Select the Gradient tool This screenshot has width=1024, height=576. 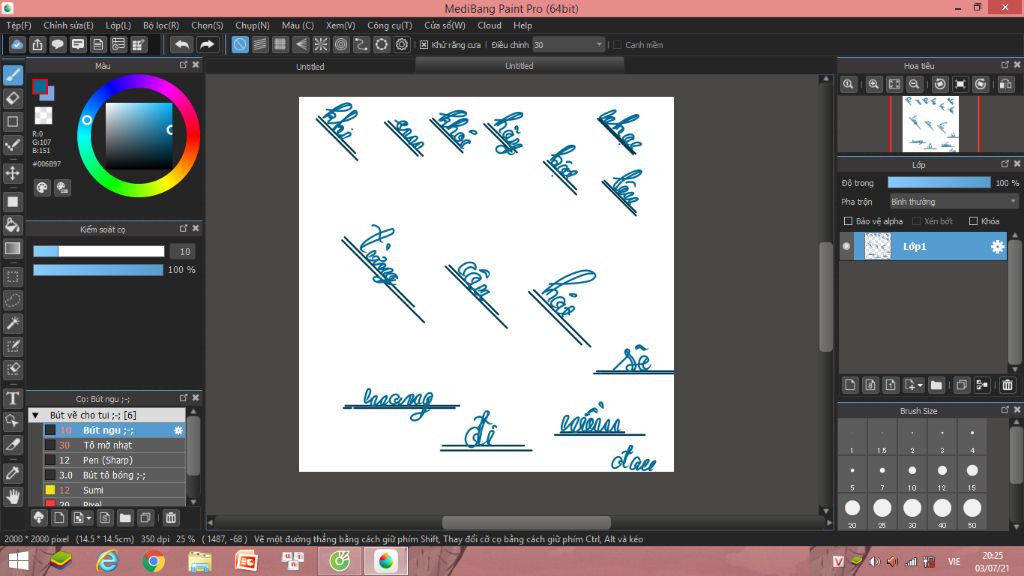click(x=12, y=248)
